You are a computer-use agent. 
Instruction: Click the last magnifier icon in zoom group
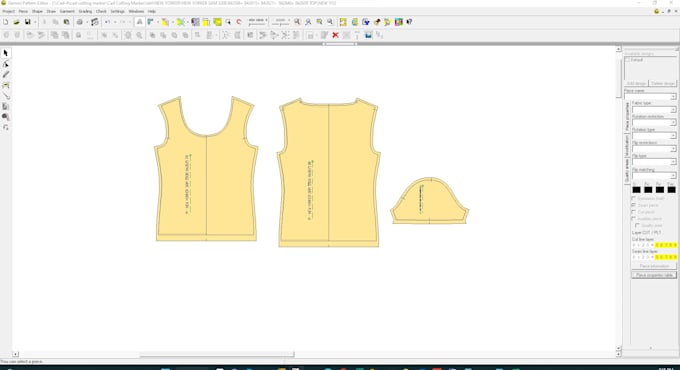point(330,22)
